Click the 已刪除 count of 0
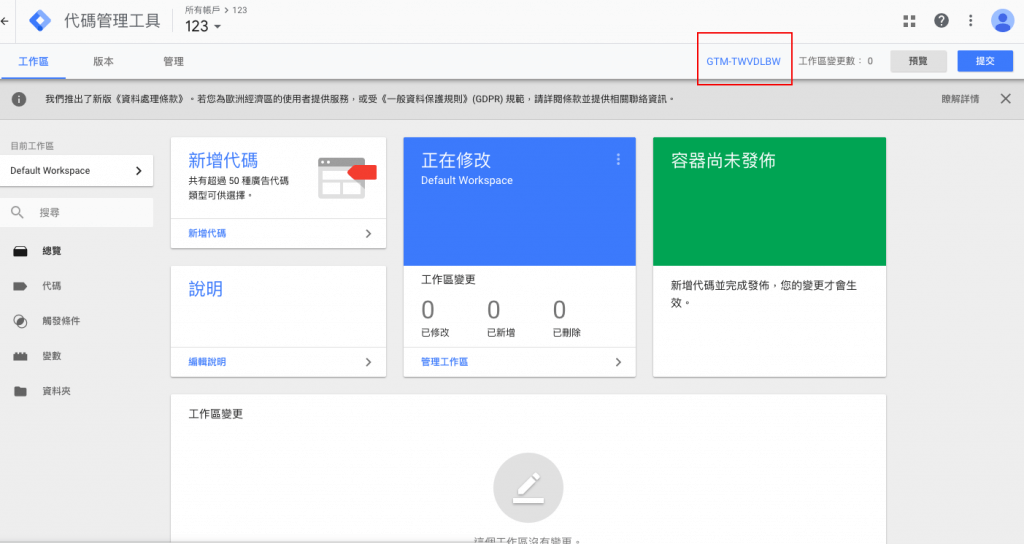This screenshot has width=1024, height=544. coord(560,310)
